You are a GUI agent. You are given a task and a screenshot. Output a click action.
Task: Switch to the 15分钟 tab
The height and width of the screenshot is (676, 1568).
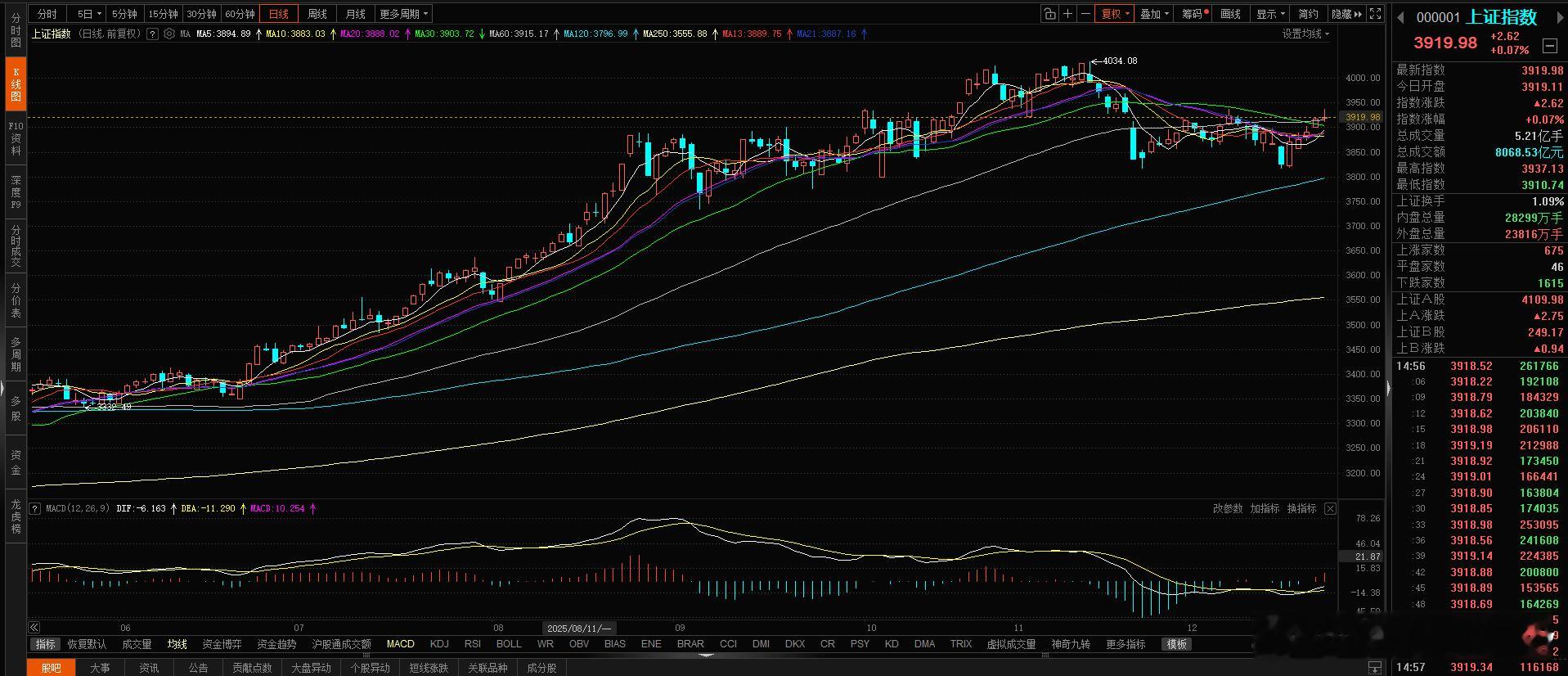click(164, 14)
